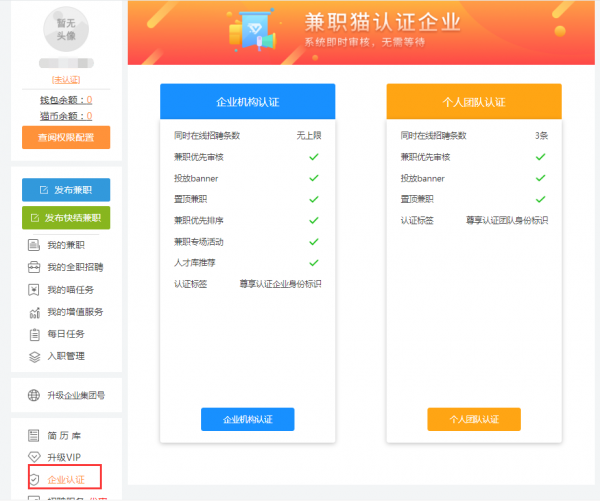This screenshot has height=501, width=600.
Task: Click 3条 value in personal team card
Action: [x=541, y=135]
